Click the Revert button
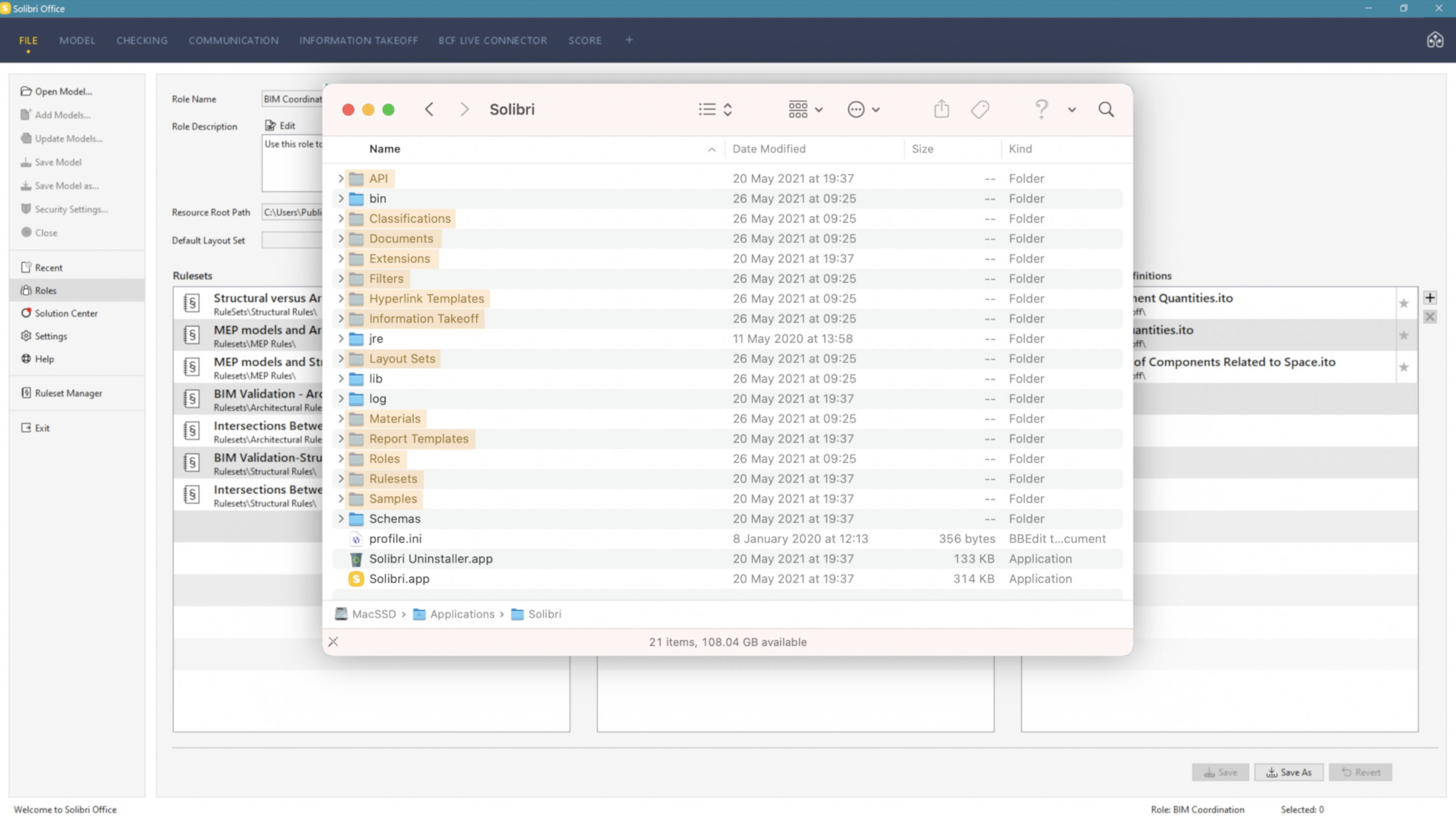 [x=1361, y=772]
